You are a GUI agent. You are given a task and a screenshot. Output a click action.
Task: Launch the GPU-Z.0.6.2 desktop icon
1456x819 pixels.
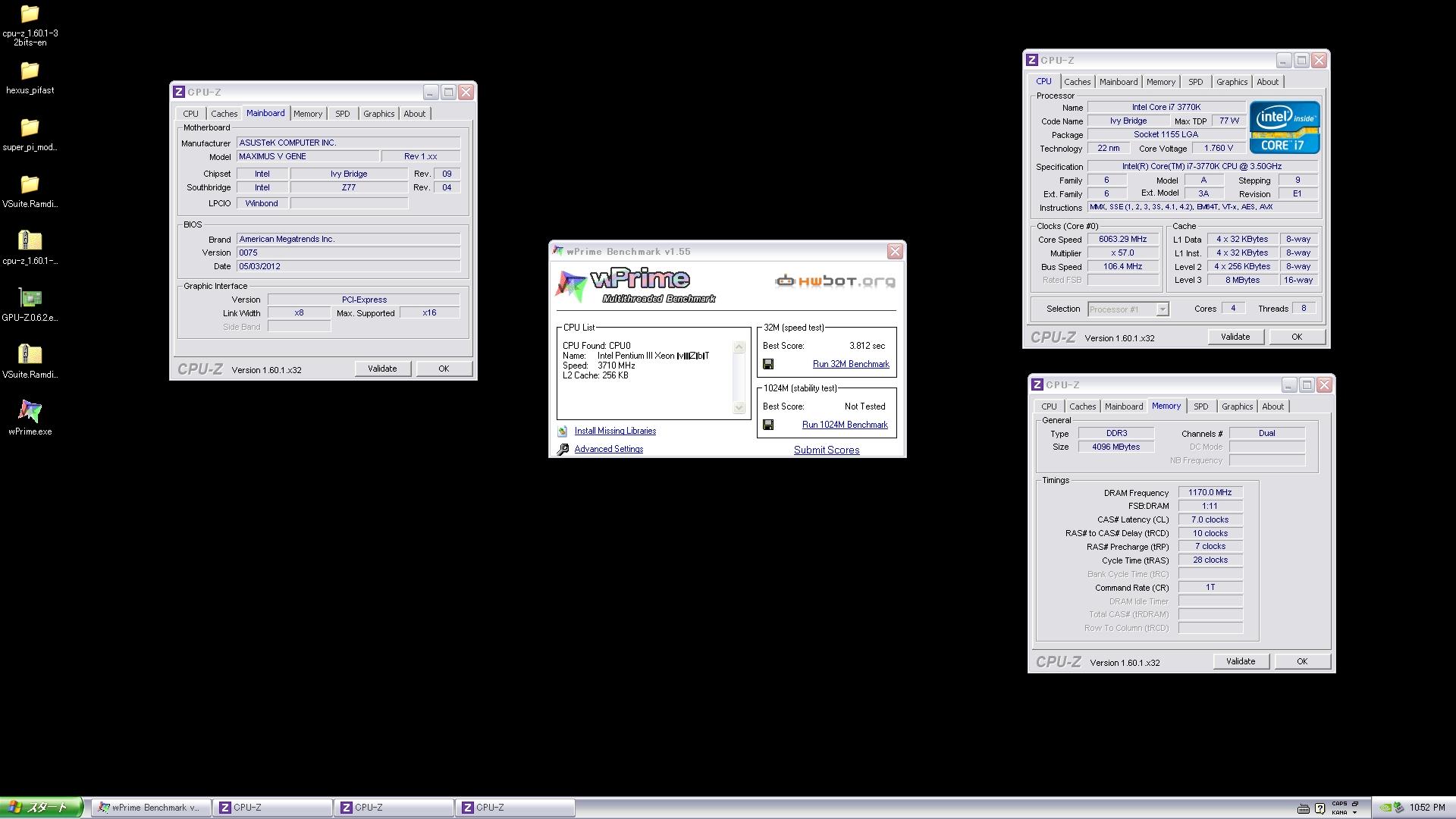click(30, 298)
